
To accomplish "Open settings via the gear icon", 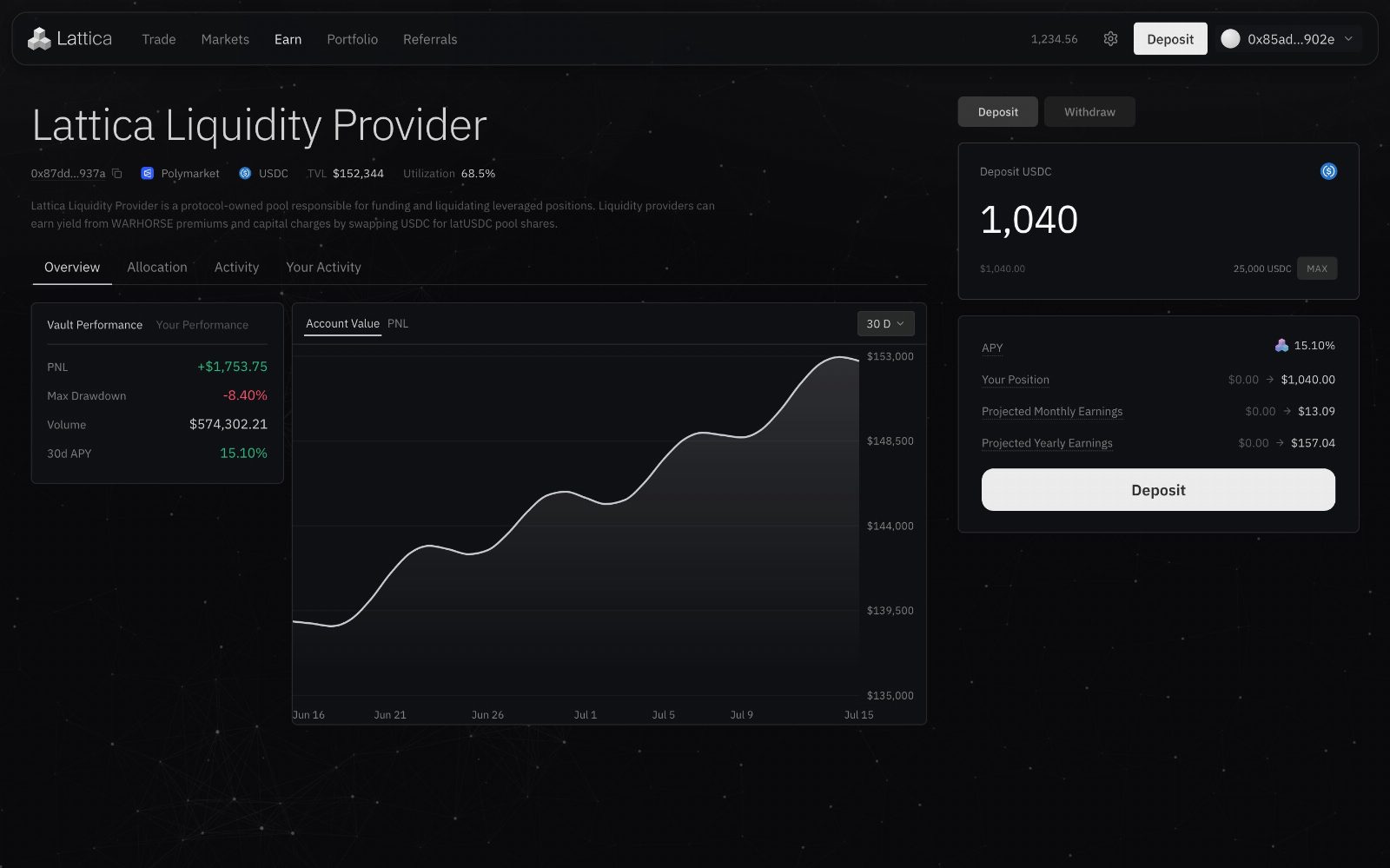I will (1110, 39).
